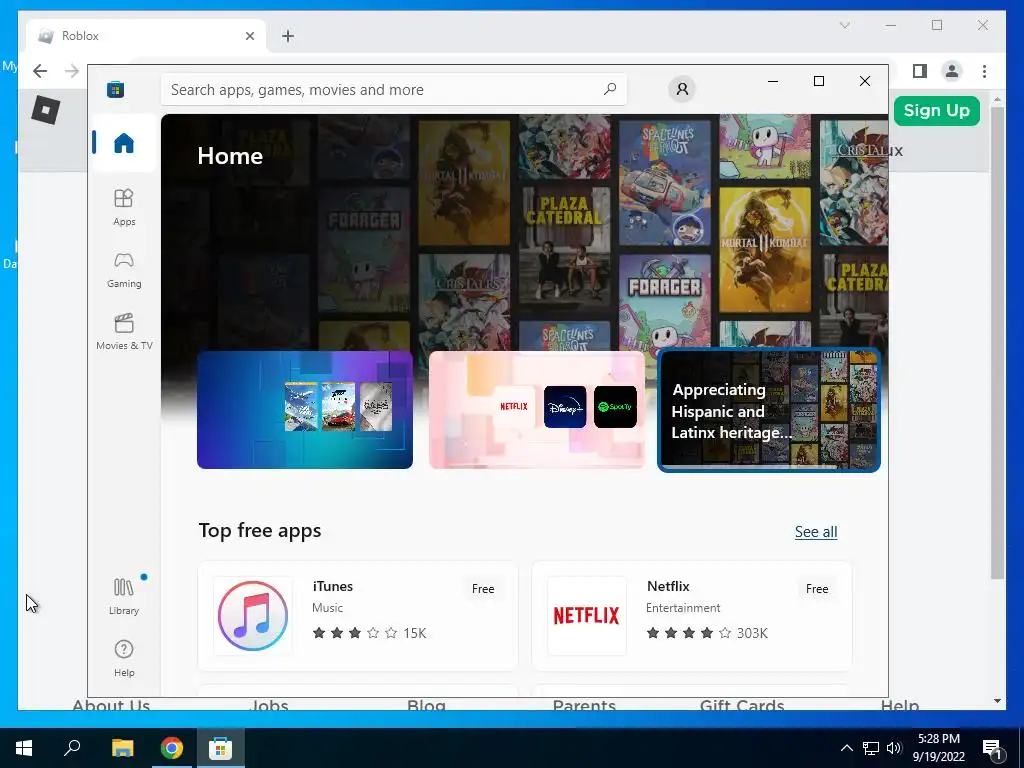Open the Library in Store sidebar
The width and height of the screenshot is (1024, 768).
123,596
